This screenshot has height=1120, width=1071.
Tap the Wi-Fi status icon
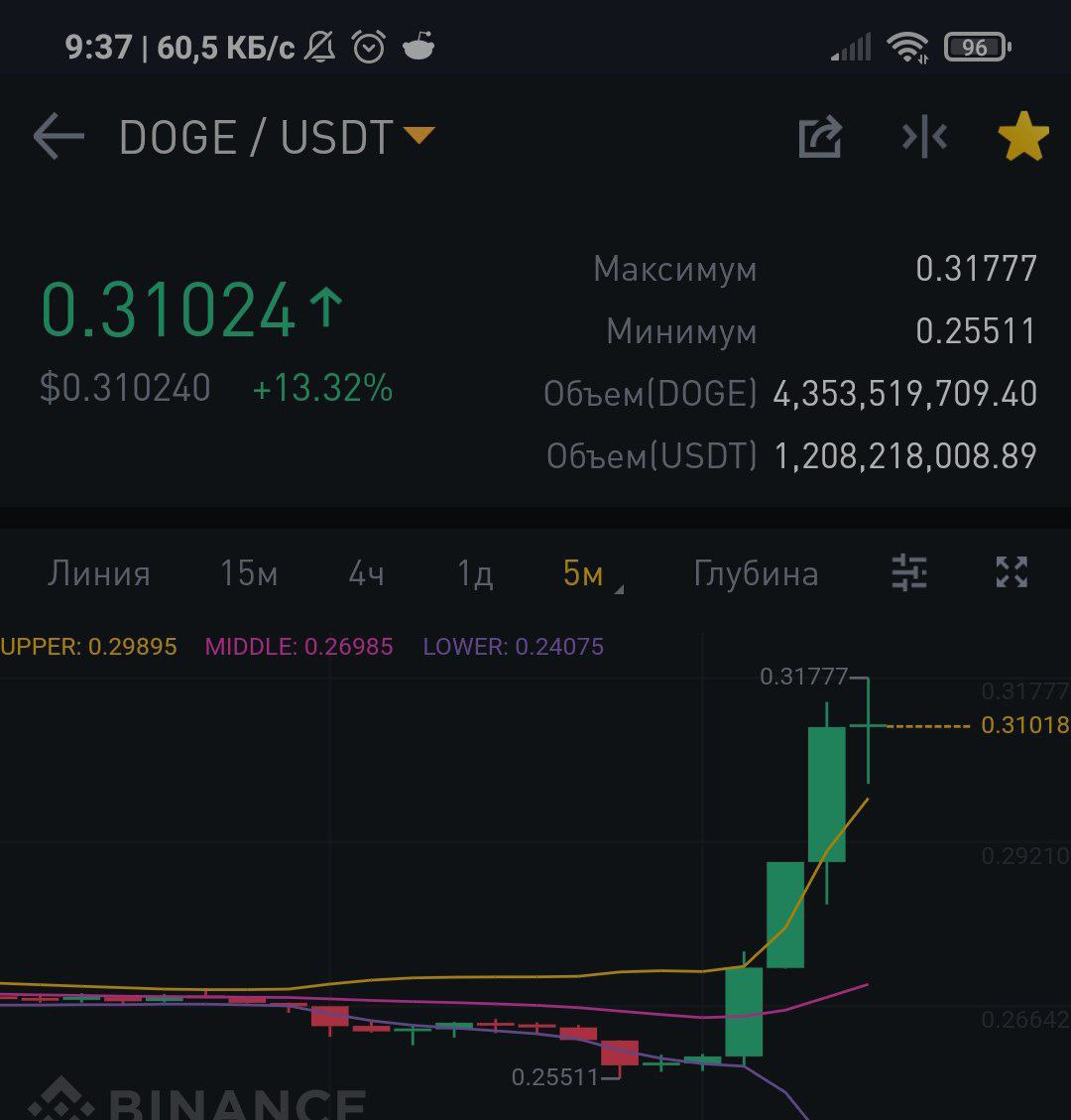click(x=907, y=48)
